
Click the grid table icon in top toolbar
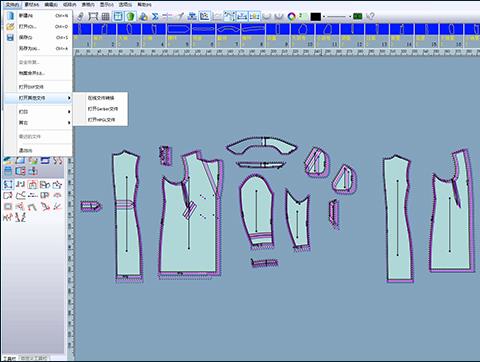pyautogui.click(x=105, y=16)
